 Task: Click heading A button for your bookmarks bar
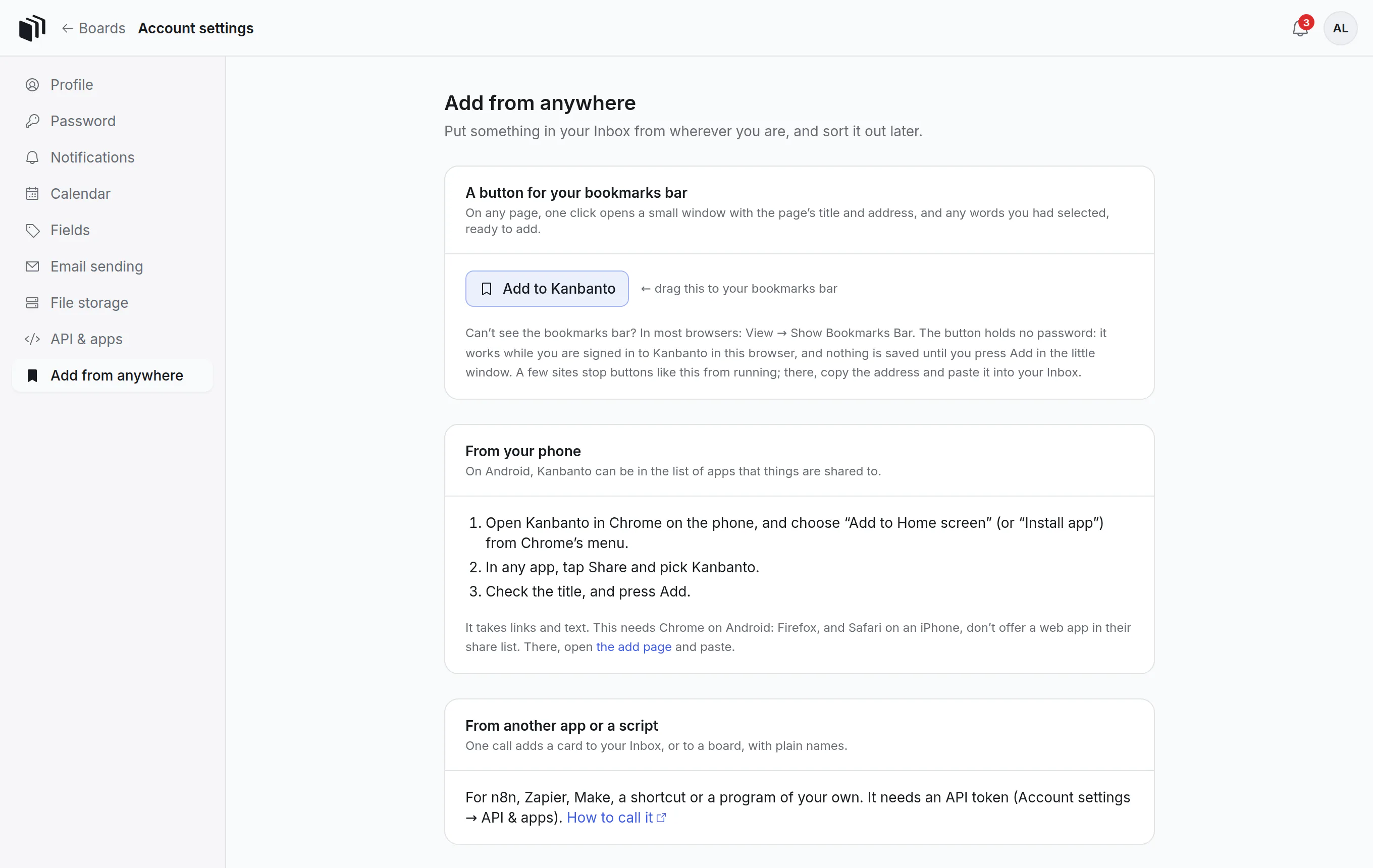pyautogui.click(x=576, y=193)
